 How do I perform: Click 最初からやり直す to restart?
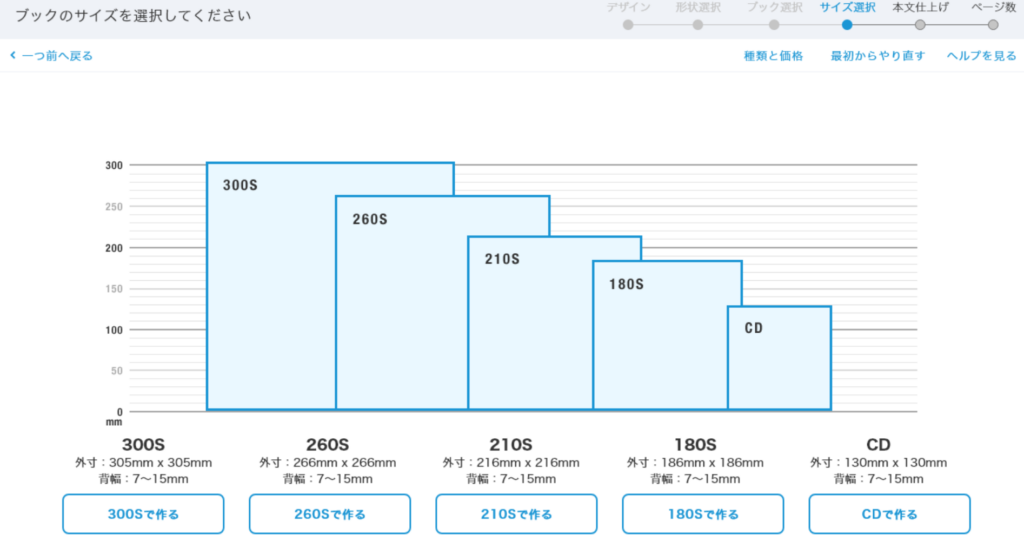pos(877,56)
